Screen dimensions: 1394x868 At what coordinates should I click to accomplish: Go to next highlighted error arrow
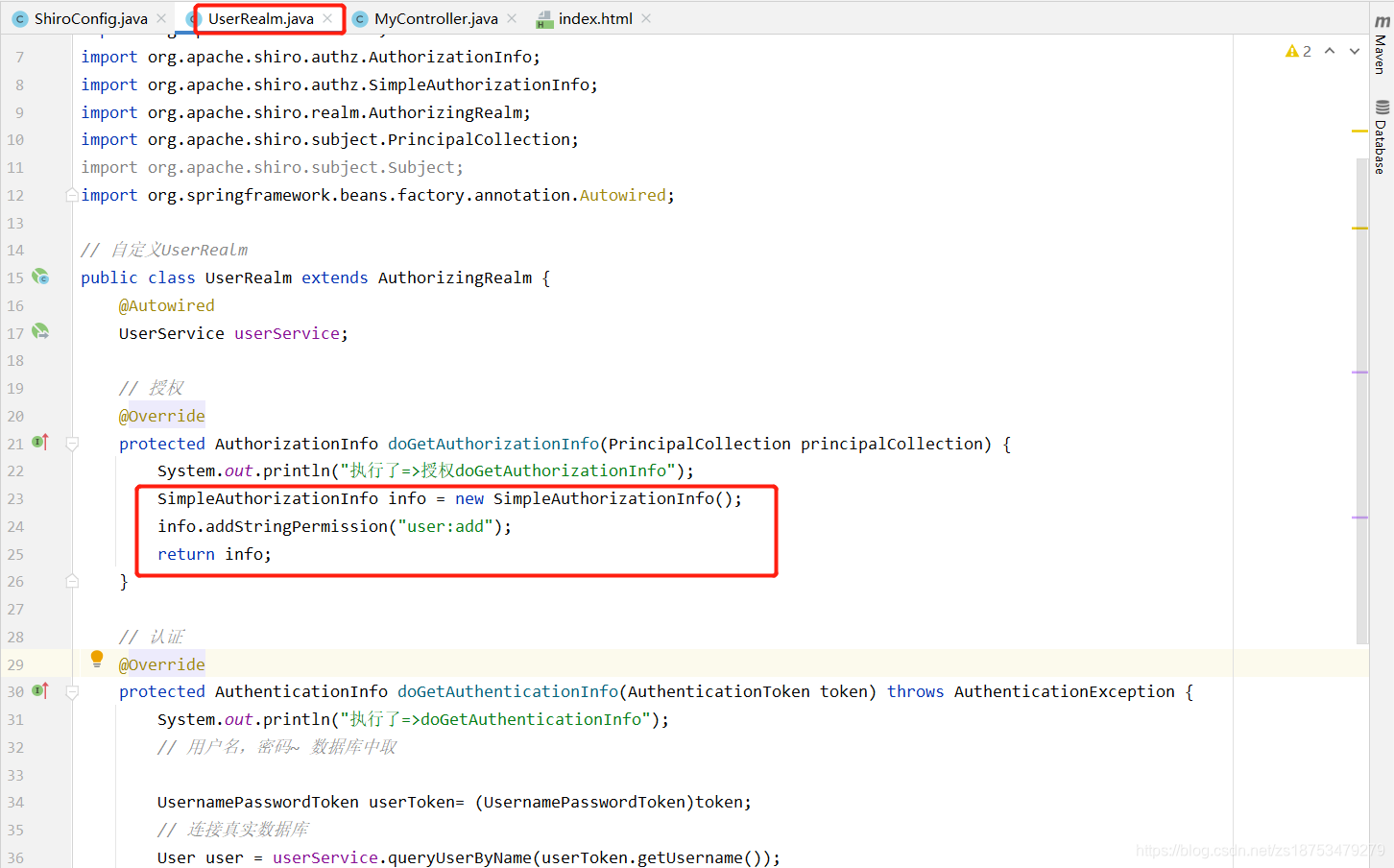(1355, 51)
